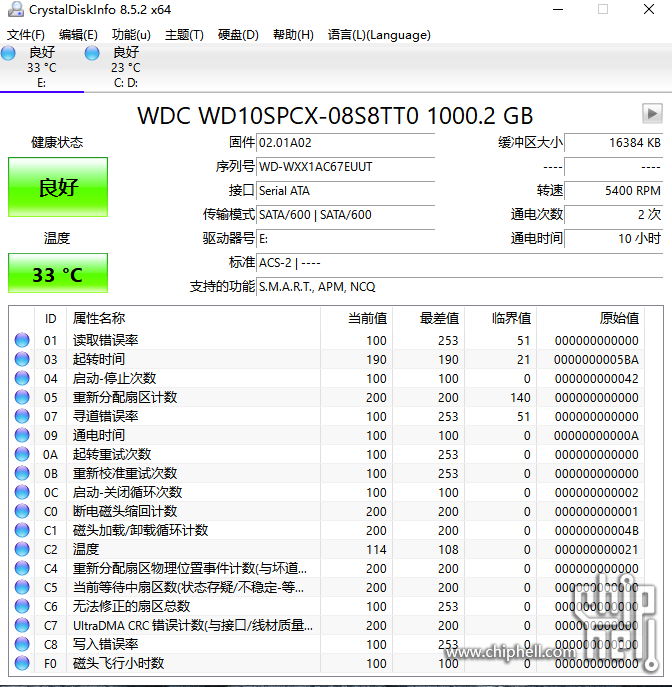Click the 接口 field showing Serial ATA
This screenshot has width=672, height=687.
click(345, 191)
